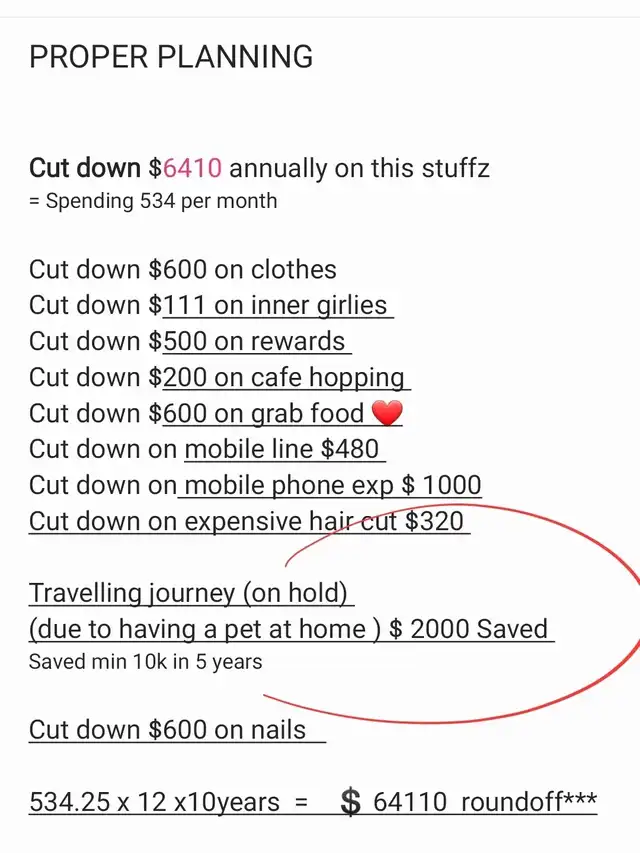The height and width of the screenshot is (853, 640).
Task: Click the 'Saved min 10k in 5 years' note
Action: coord(145,661)
